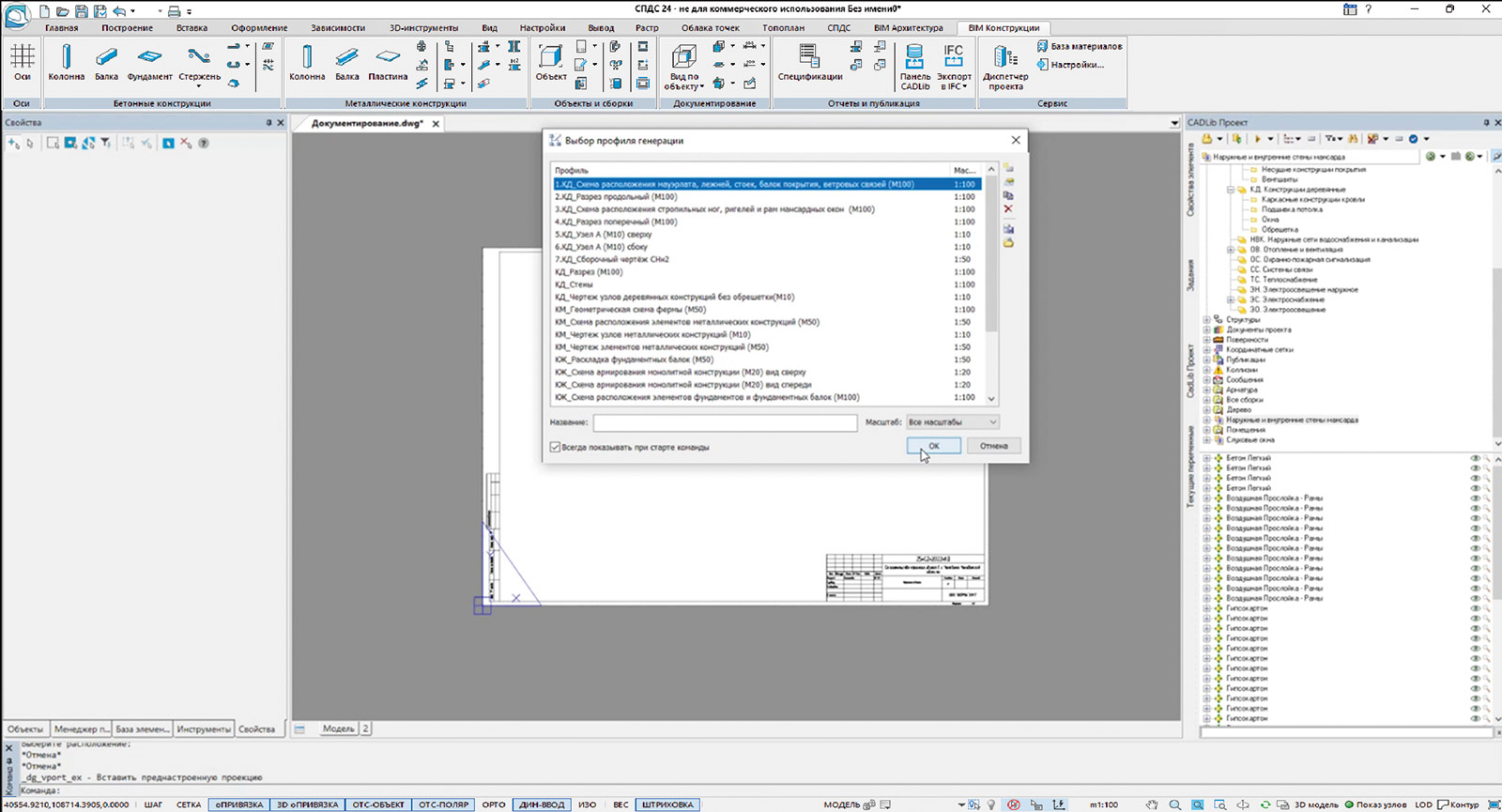The height and width of the screenshot is (812, 1502).
Task: Toggle ШТРИХОВКА in status bar
Action: click(x=667, y=804)
